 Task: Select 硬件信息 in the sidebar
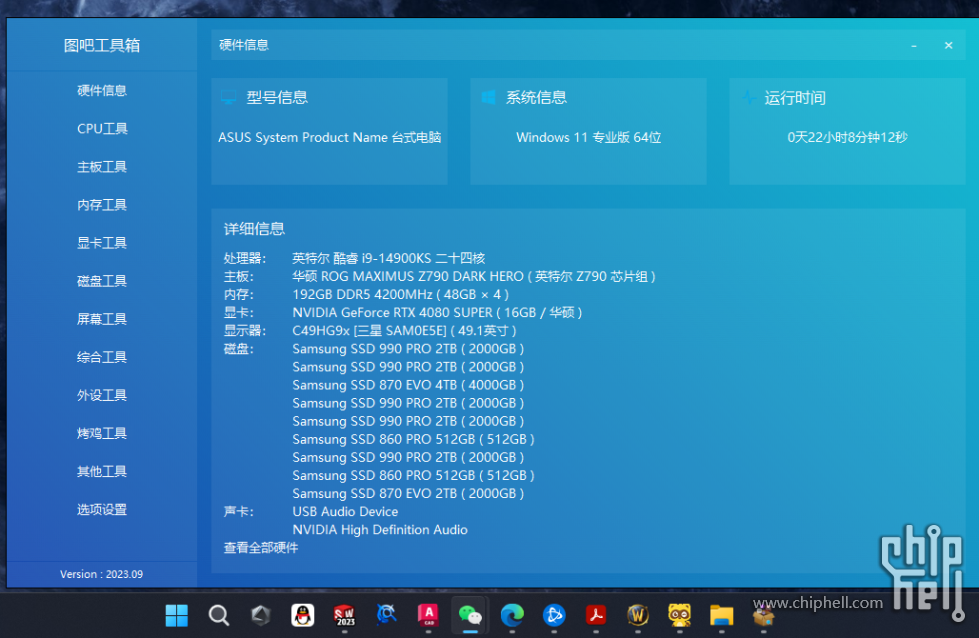point(102,91)
